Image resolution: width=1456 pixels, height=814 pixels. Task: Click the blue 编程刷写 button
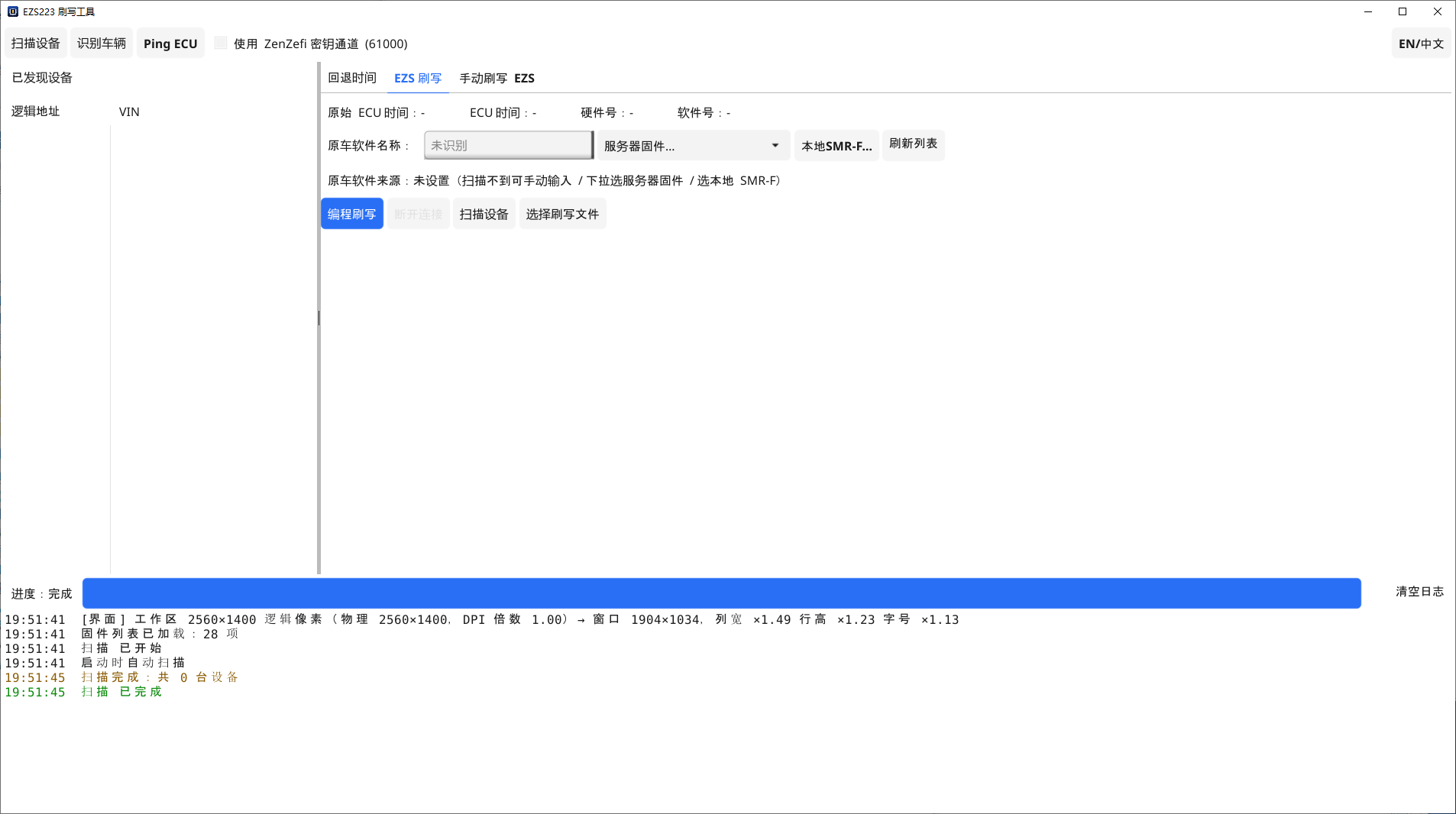pyautogui.click(x=352, y=214)
